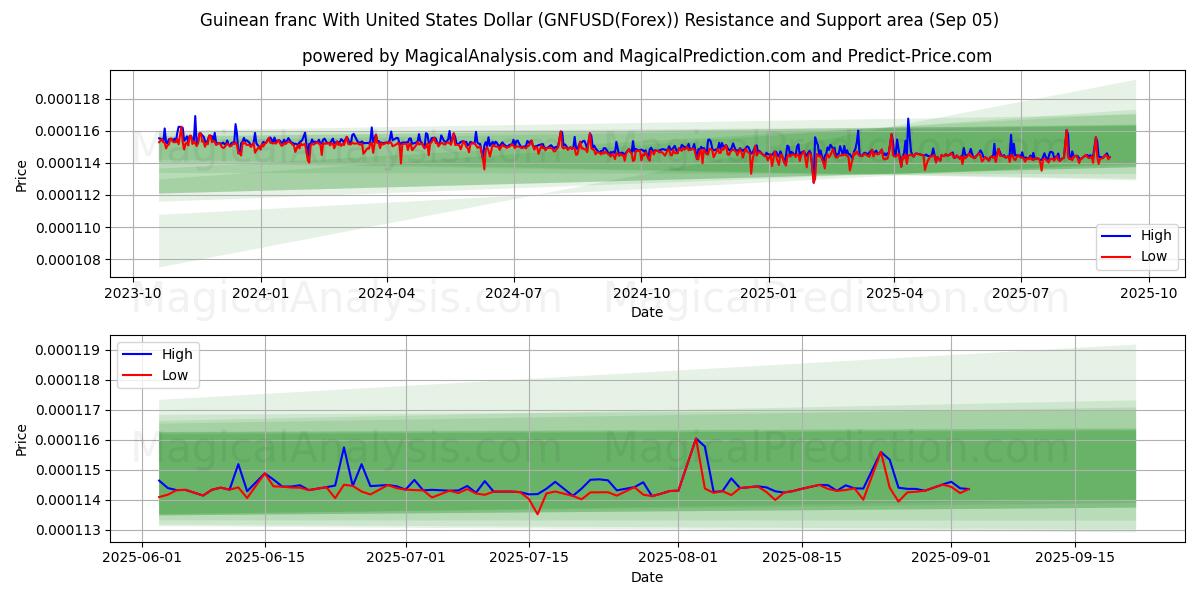Click top chart x-axis tick 2023-10
Screen dimensions: 1200x600
[134, 294]
